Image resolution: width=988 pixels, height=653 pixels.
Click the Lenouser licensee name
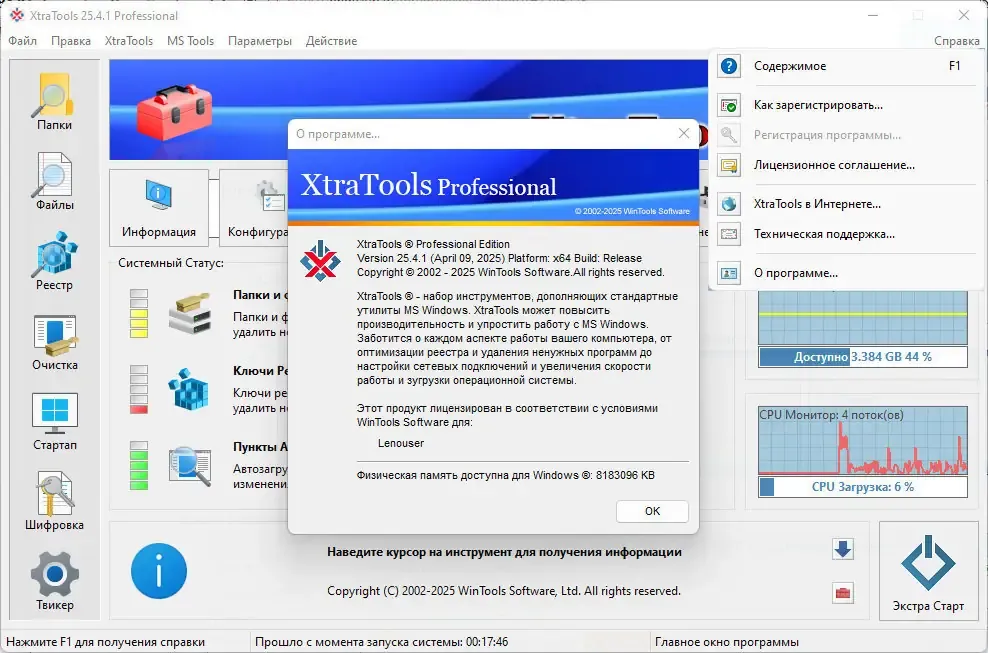coord(401,443)
